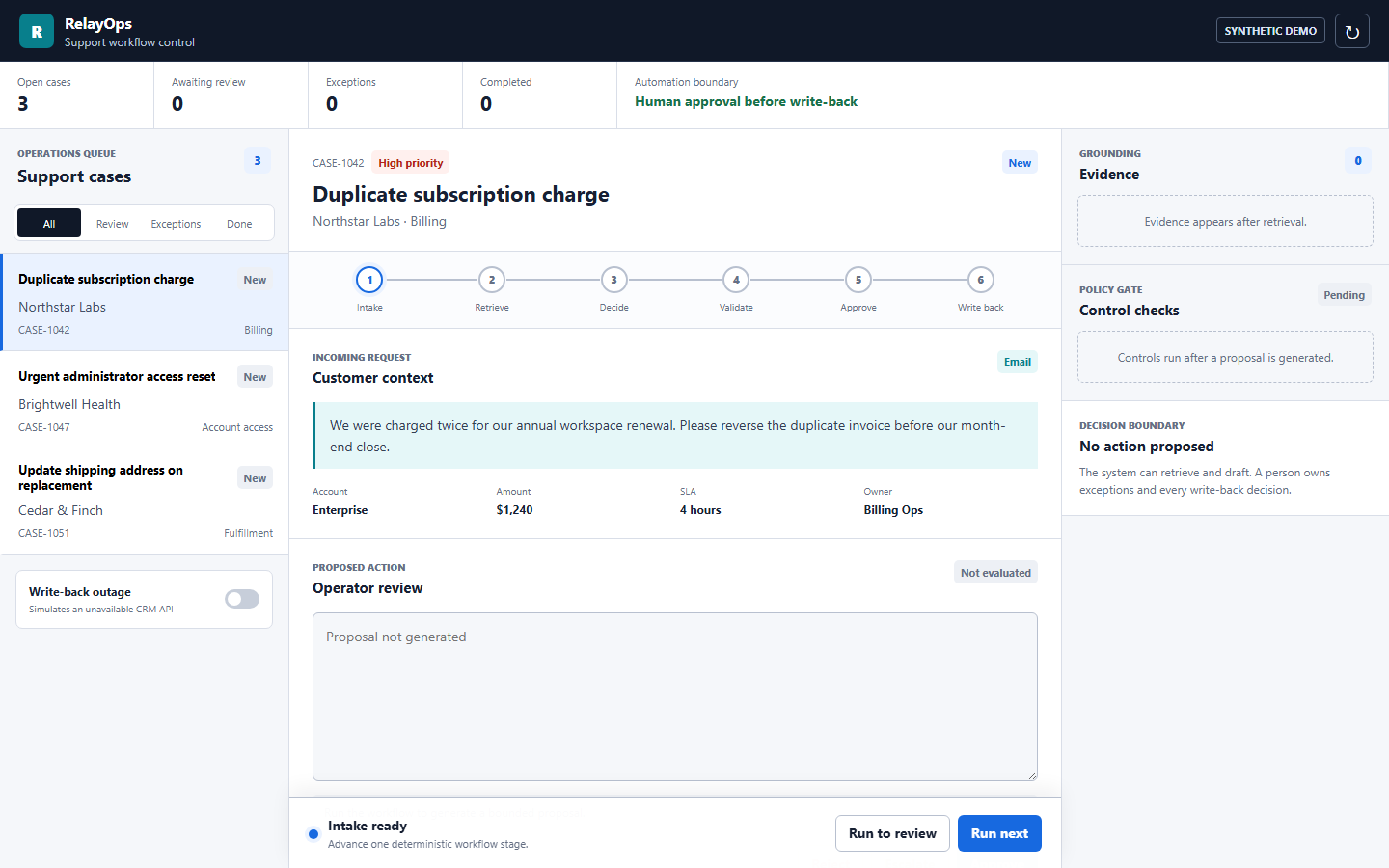Switch to the Done filter tab
Image resolution: width=1389 pixels, height=868 pixels.
click(x=239, y=224)
